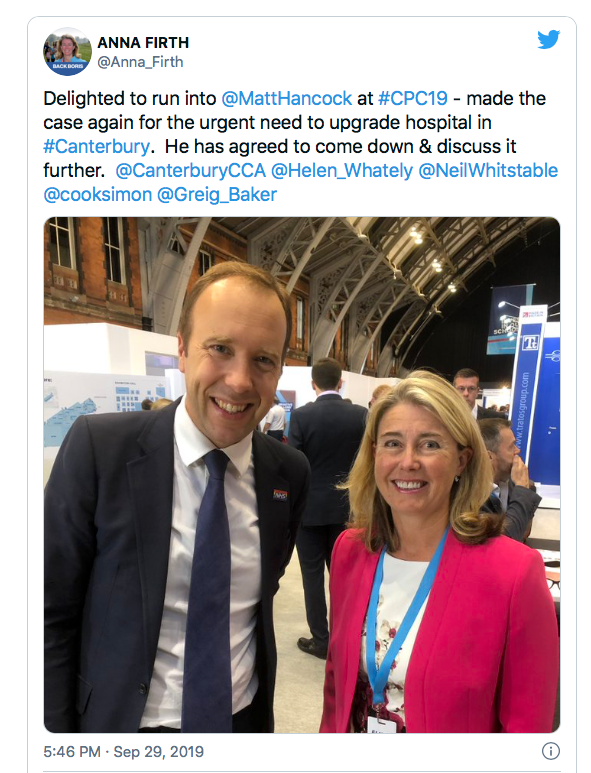Click the Twitter bird logo
The width and height of the screenshot is (591, 773).
tap(548, 39)
